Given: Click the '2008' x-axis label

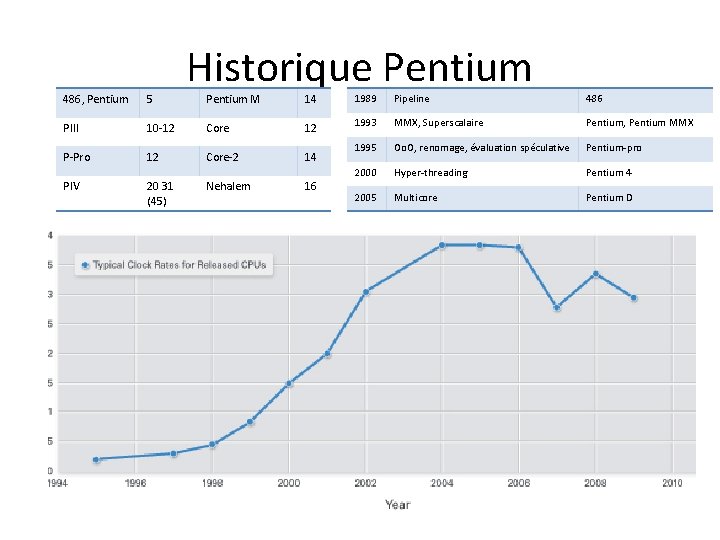Looking at the screenshot, I should [596, 483].
